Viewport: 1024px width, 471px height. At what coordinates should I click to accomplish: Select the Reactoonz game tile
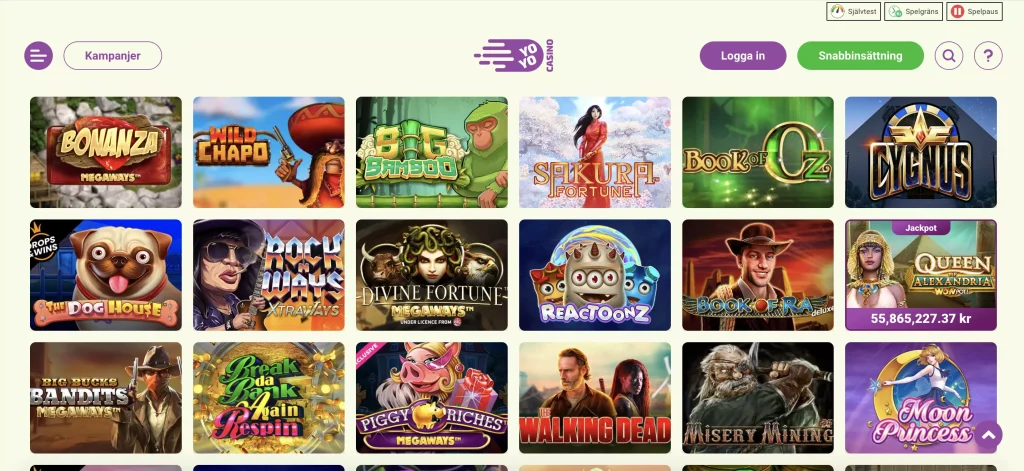tap(595, 275)
